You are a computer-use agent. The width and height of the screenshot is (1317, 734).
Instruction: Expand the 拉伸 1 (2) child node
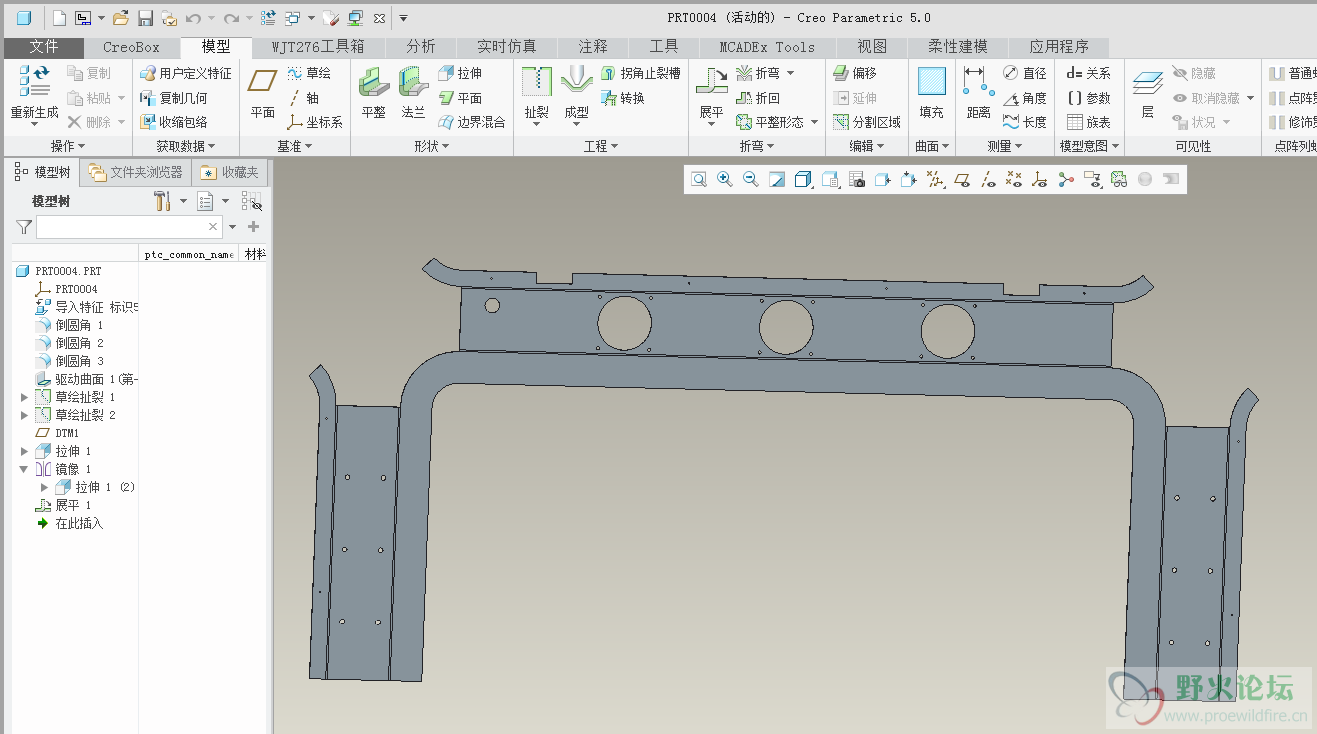pyautogui.click(x=44, y=487)
